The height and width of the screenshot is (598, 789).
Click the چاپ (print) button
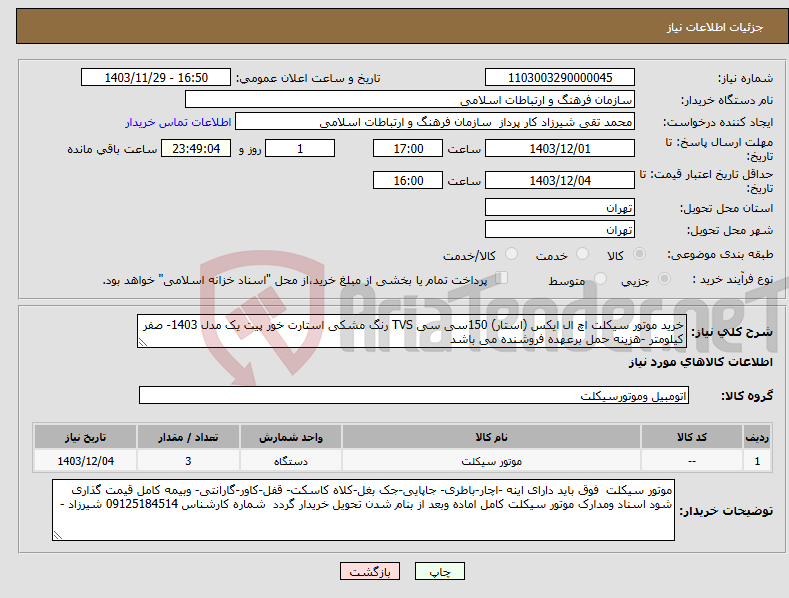pyautogui.click(x=439, y=572)
